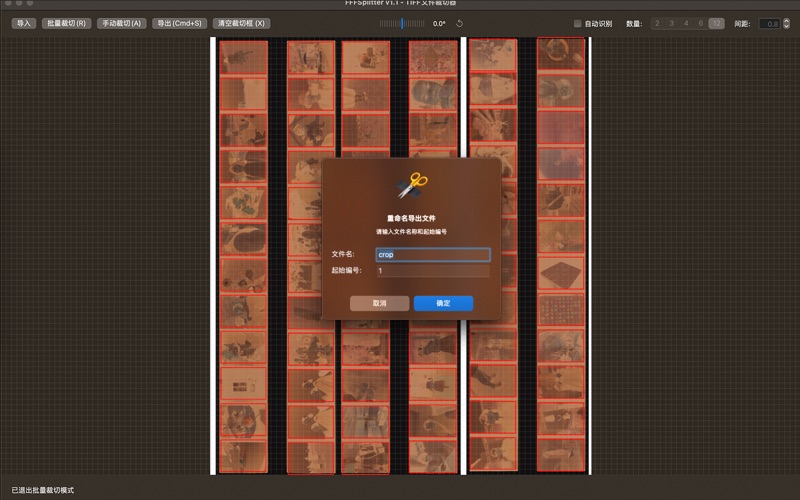Image resolution: width=800 pixels, height=500 pixels.
Task: Click 取消 to cancel the export dialog
Action: coord(380,303)
